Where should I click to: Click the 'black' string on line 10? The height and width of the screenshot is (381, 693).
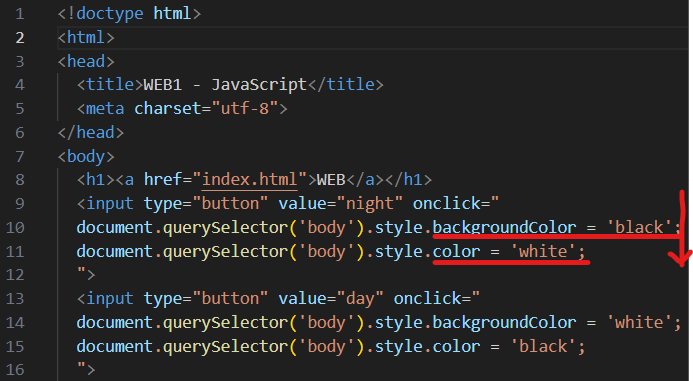click(x=639, y=228)
